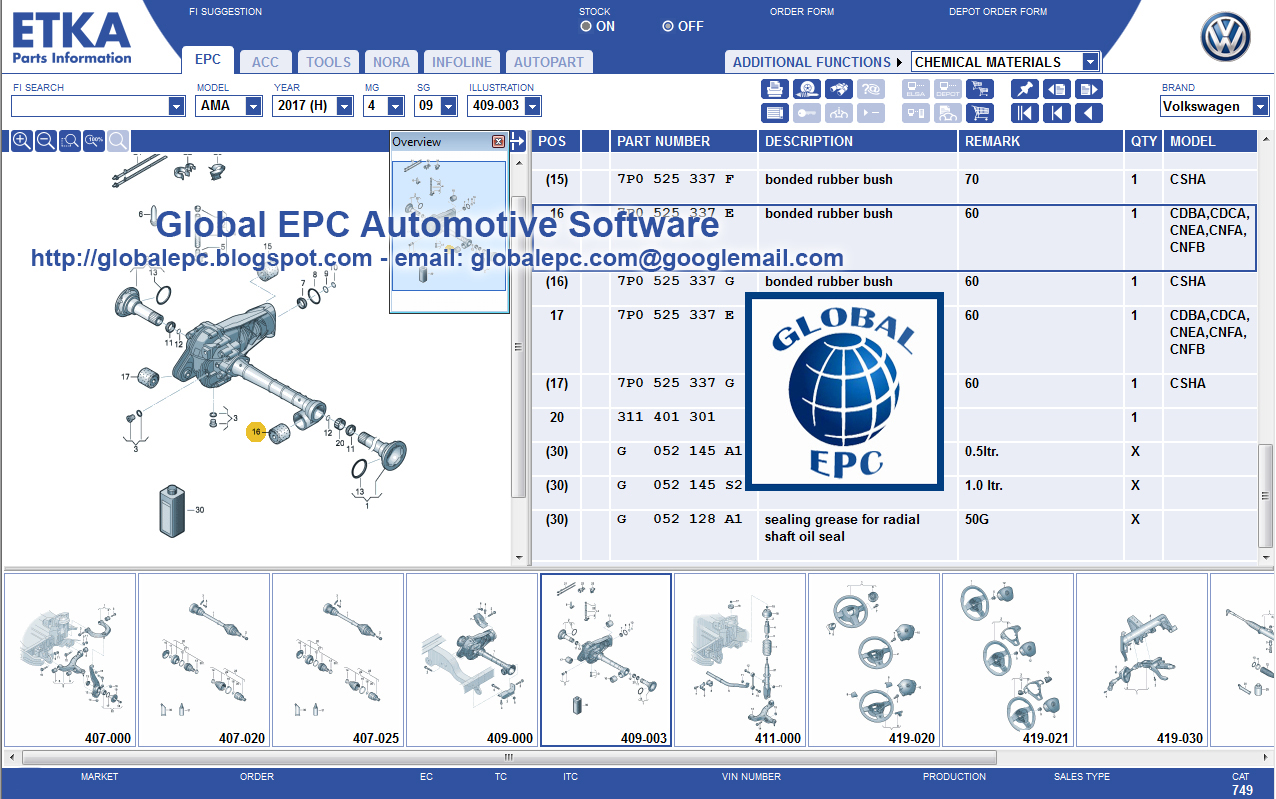Image resolution: width=1276 pixels, height=799 pixels.
Task: Open the MG dropdown showing 4
Action: (x=397, y=106)
